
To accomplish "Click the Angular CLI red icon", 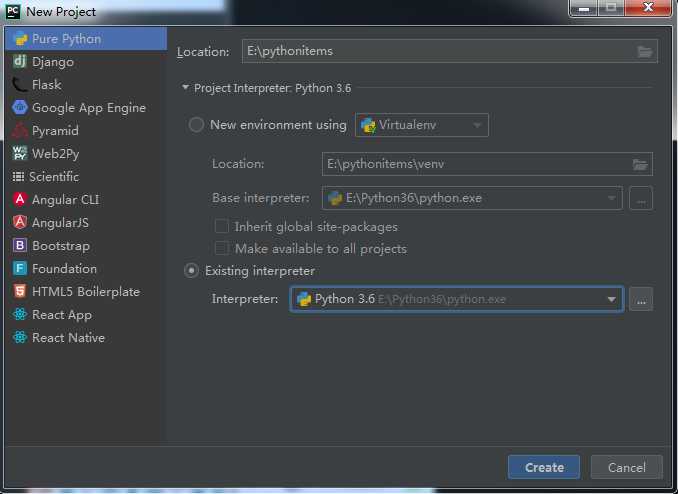I will 20,199.
